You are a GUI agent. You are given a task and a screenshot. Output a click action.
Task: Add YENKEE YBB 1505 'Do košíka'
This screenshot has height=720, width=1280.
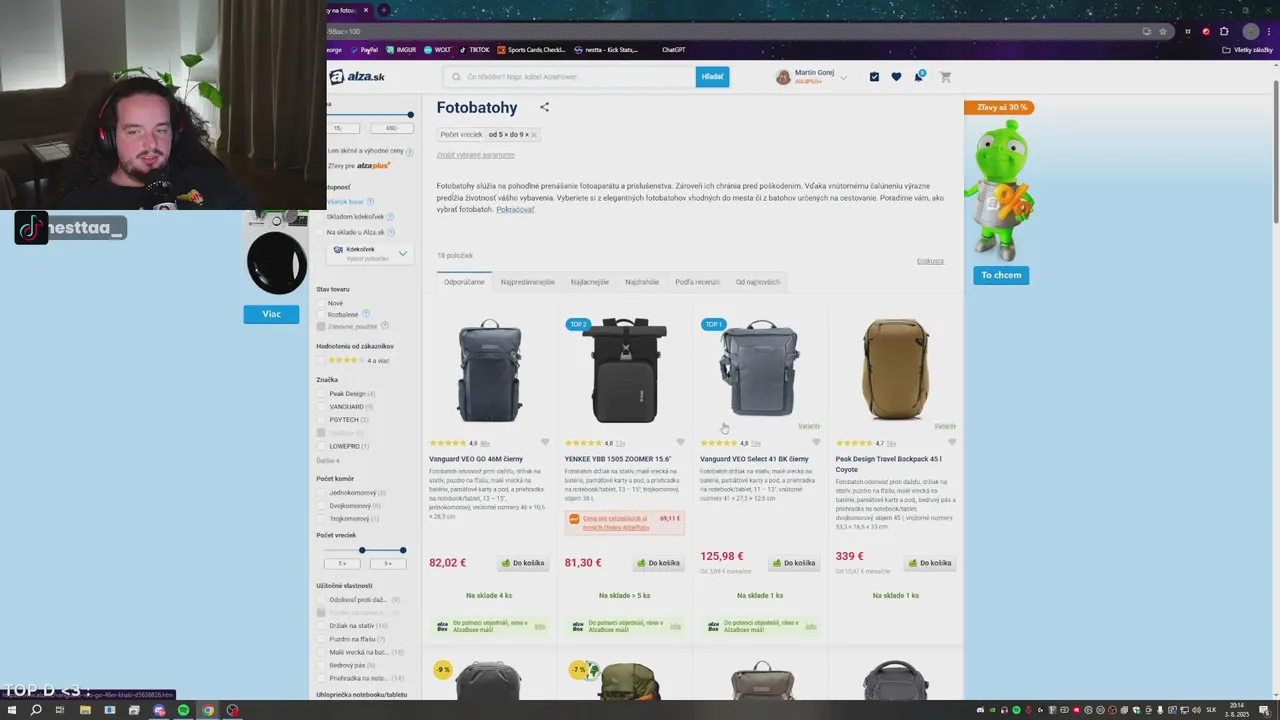click(x=658, y=563)
